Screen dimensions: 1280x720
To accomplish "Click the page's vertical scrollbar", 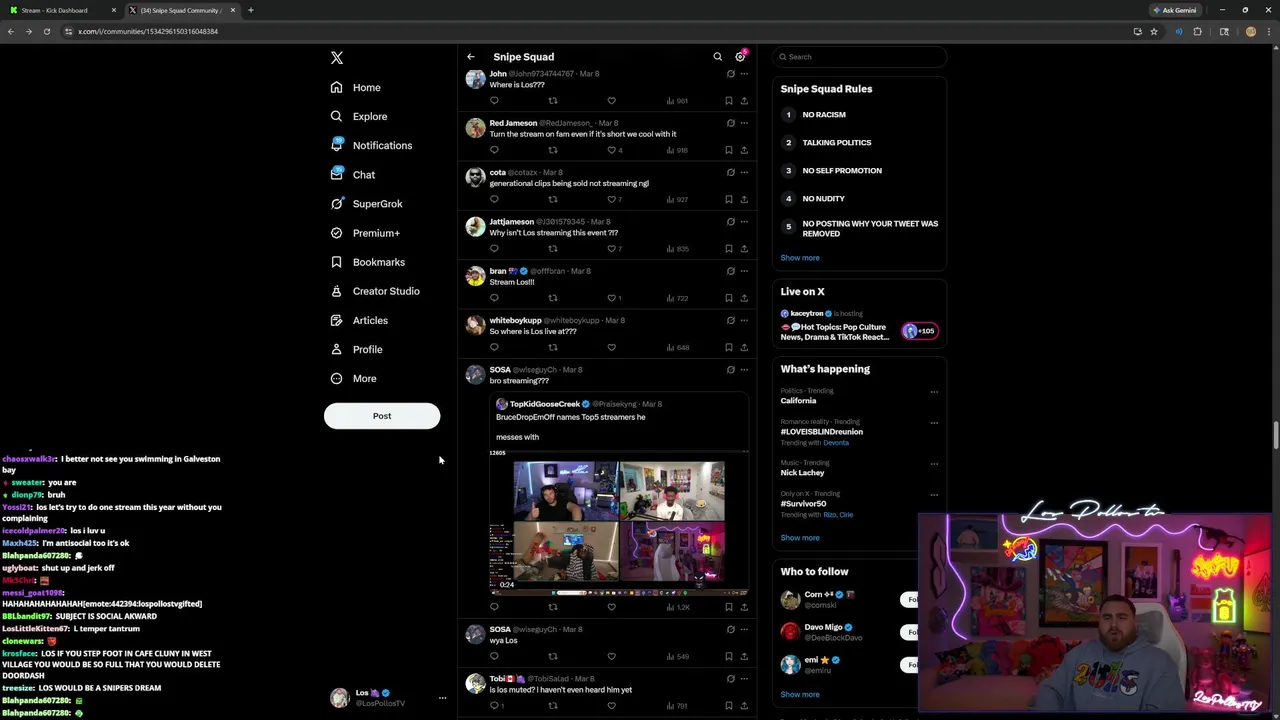I will click(x=1275, y=437).
